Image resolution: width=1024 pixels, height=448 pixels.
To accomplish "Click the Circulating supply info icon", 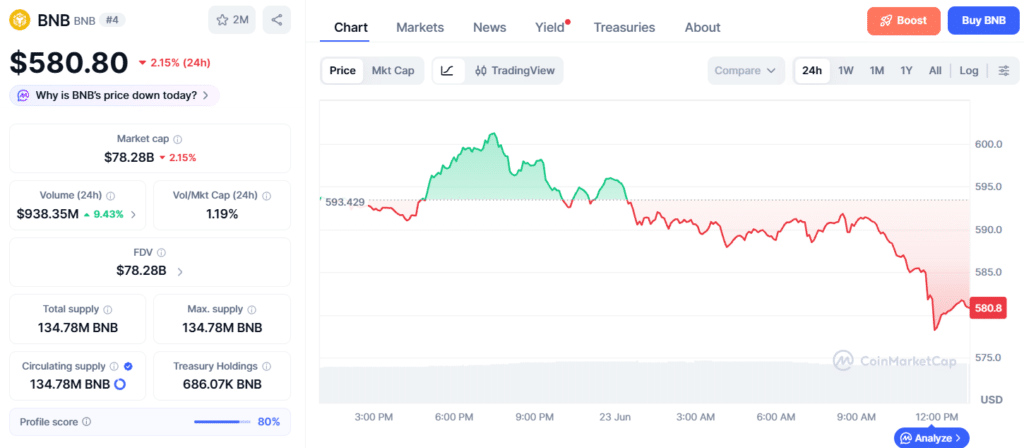I will tap(114, 366).
